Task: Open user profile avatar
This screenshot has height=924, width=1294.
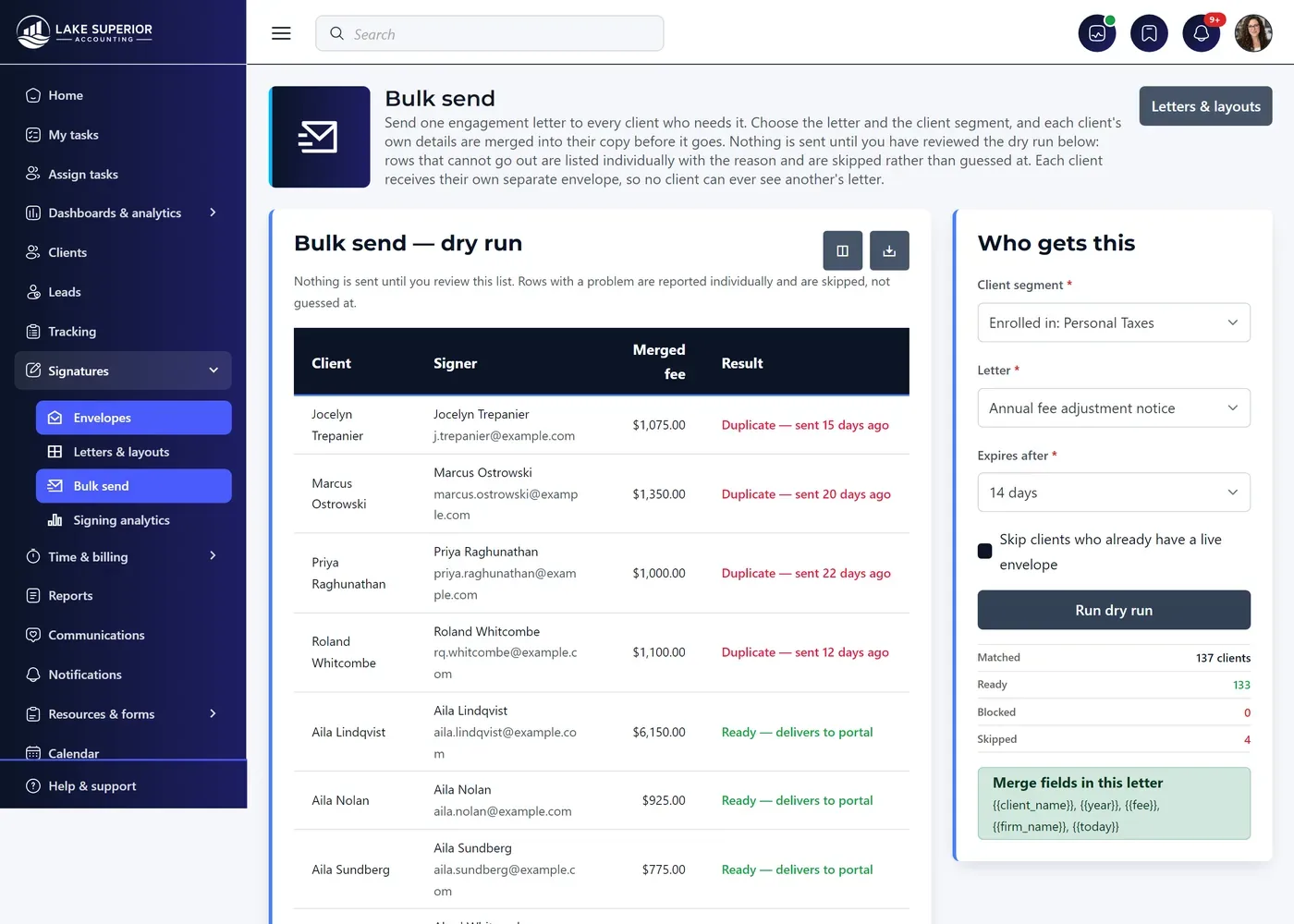Action: 1253,33
